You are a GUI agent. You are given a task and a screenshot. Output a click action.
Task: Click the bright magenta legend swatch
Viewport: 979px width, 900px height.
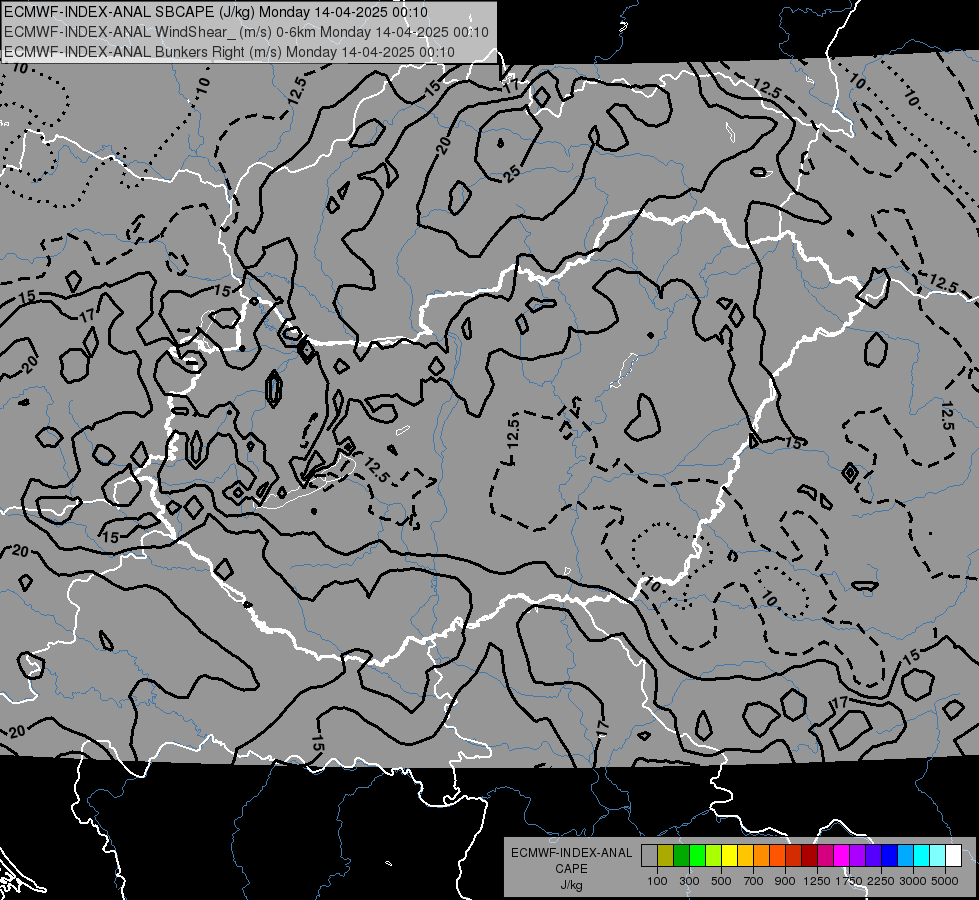click(841, 855)
